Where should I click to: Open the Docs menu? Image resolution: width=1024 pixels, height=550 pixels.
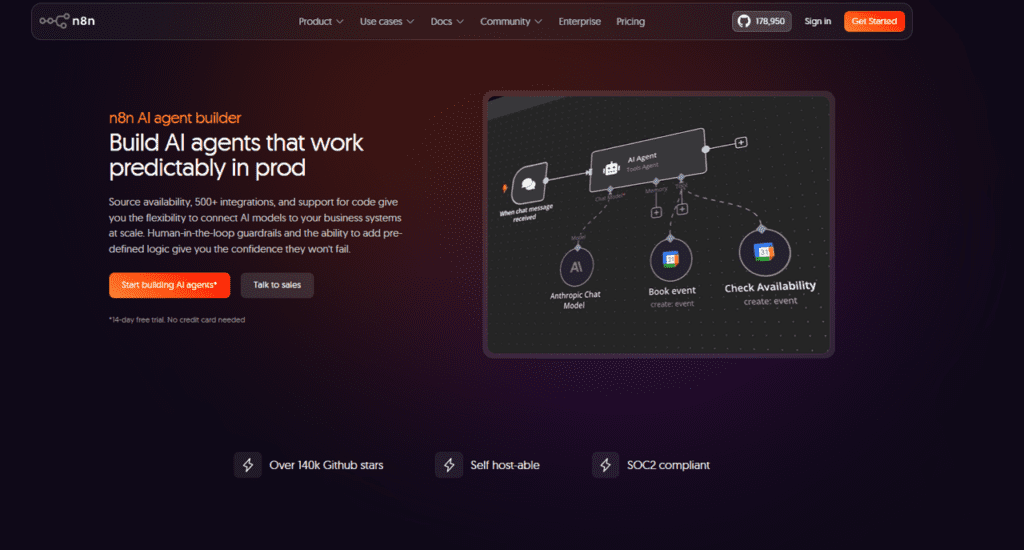(x=447, y=22)
